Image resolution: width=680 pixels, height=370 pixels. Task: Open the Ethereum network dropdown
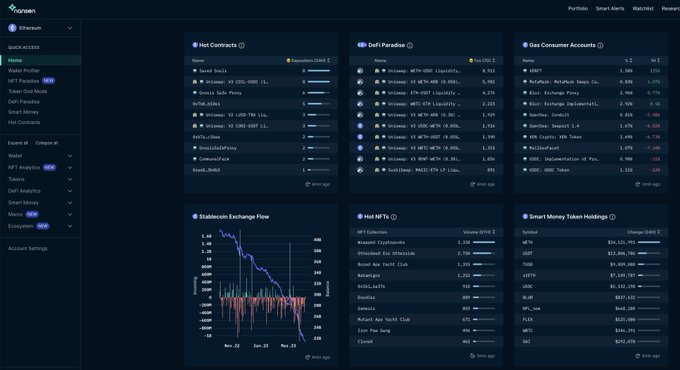click(x=40, y=28)
